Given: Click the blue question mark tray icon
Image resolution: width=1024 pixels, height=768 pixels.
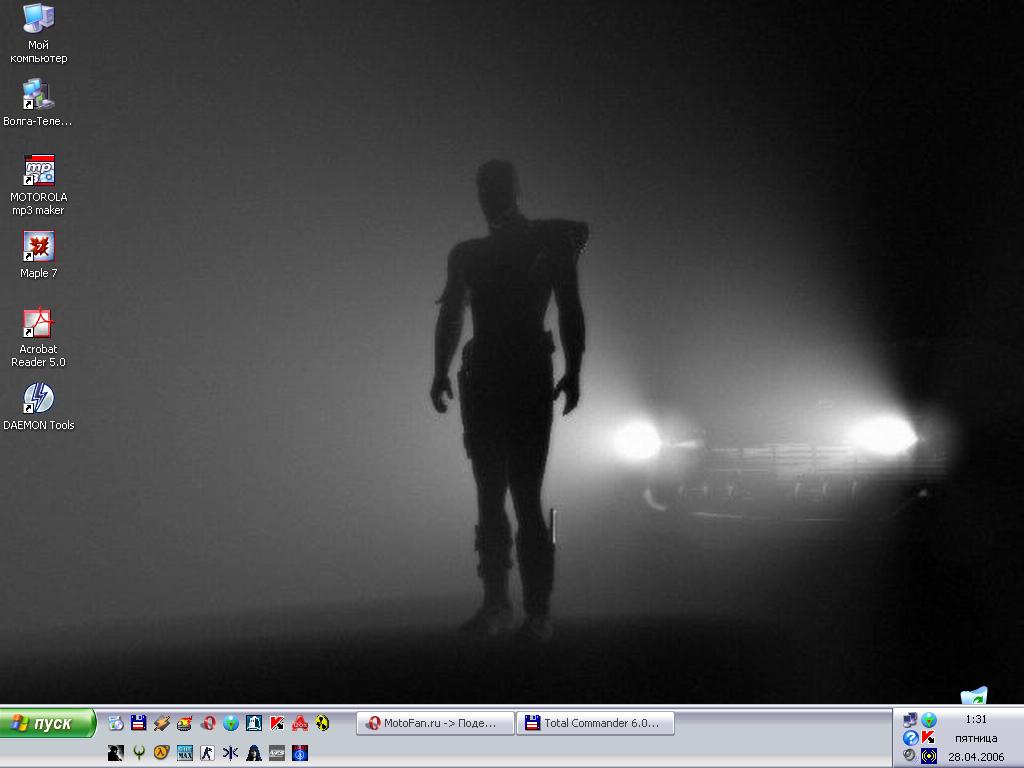Looking at the screenshot, I should pyautogui.click(x=910, y=738).
